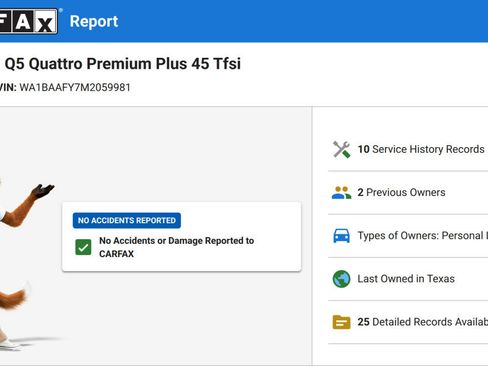Viewport: 488px width, 366px height.
Task: Open the 25 Detailed Records Available row
Action: click(408, 322)
